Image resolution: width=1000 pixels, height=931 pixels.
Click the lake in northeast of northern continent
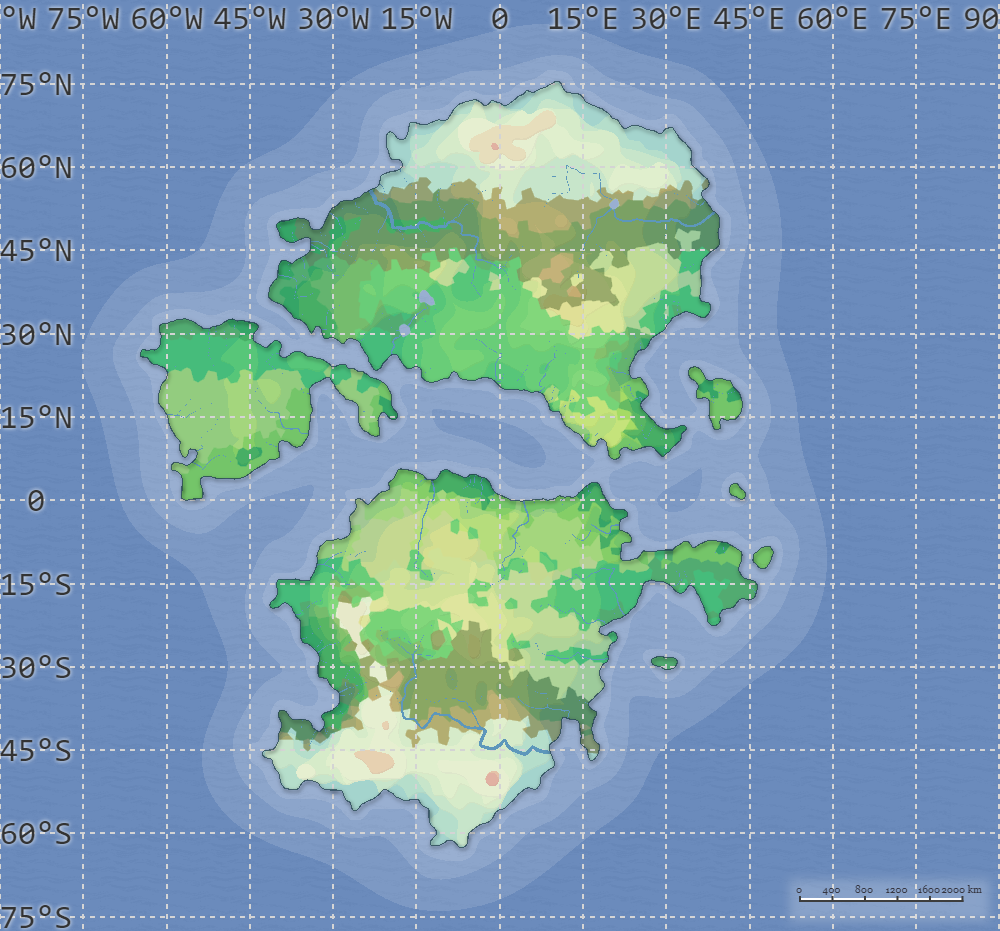point(614,203)
